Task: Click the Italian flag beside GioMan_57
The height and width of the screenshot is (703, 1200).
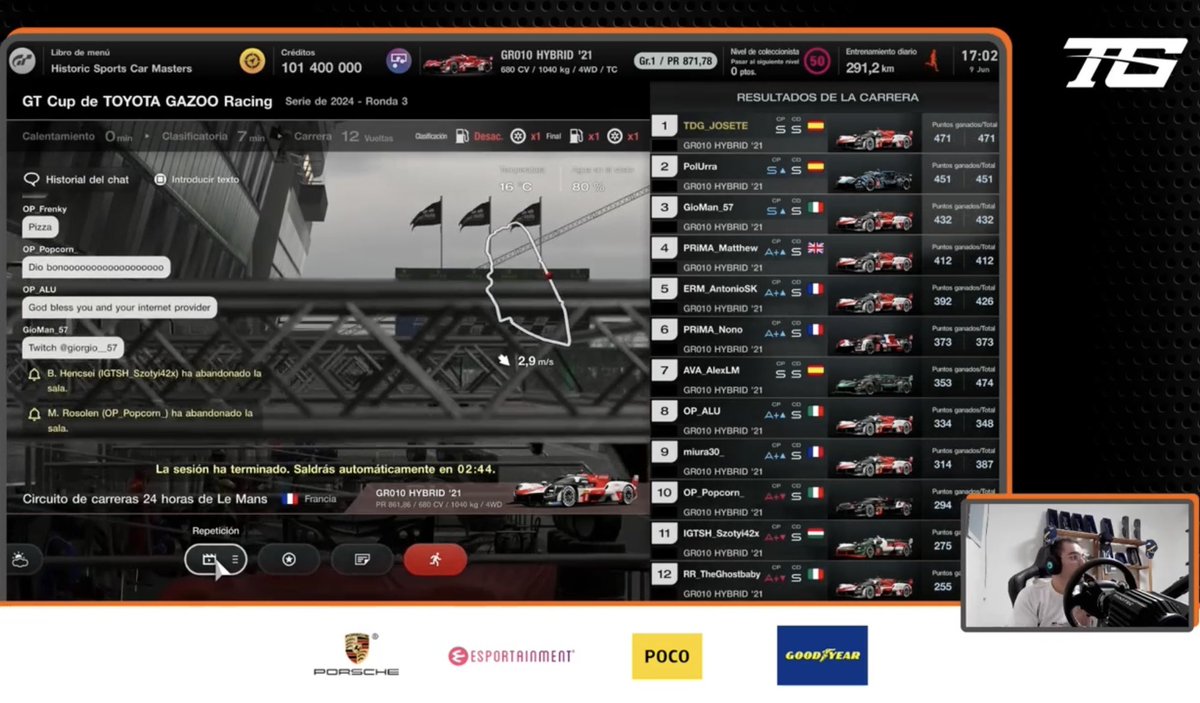Action: (815, 208)
